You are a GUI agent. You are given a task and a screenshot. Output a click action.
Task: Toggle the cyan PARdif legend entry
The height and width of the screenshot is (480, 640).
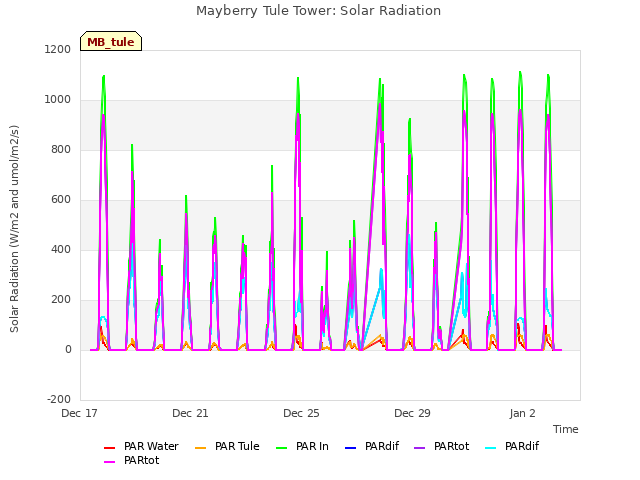[x=512, y=446]
